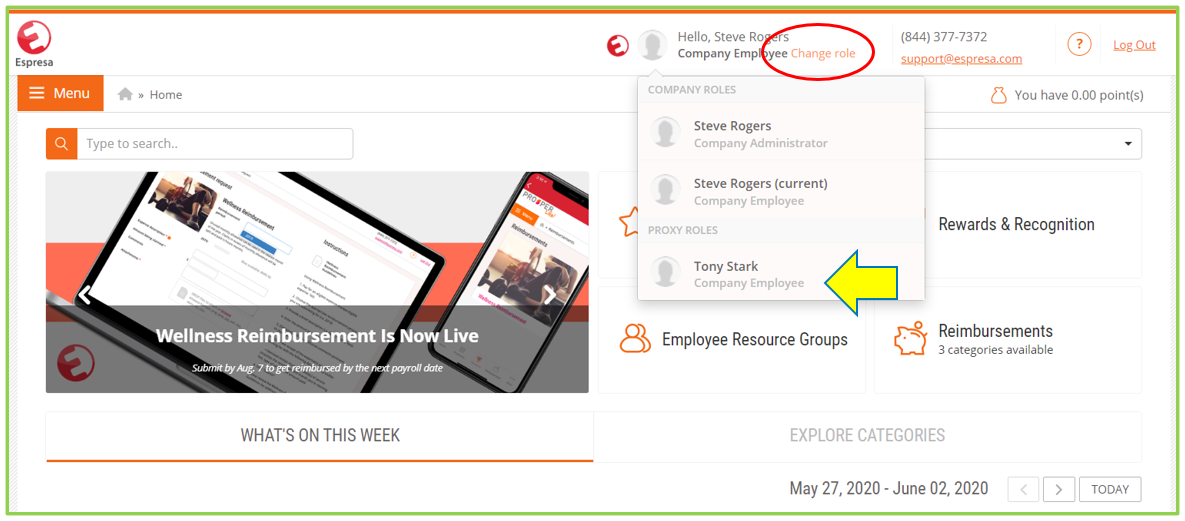The width and height of the screenshot is (1185, 521).
Task: Open the dropdown arrow right of search
Action: (x=1128, y=144)
